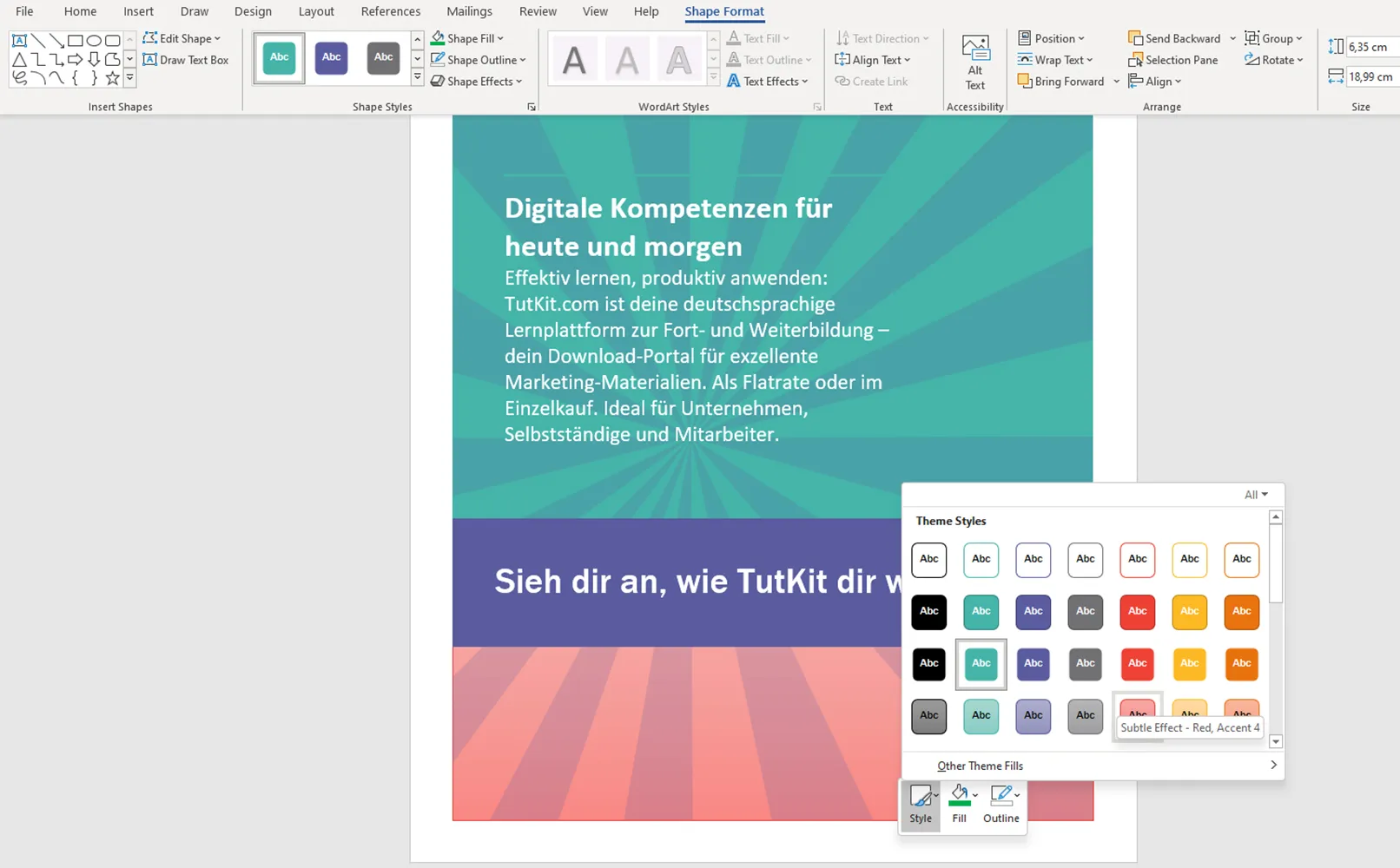1400x868 pixels.
Task: Select the oval shape in Insert Shapes
Action: (x=94, y=41)
